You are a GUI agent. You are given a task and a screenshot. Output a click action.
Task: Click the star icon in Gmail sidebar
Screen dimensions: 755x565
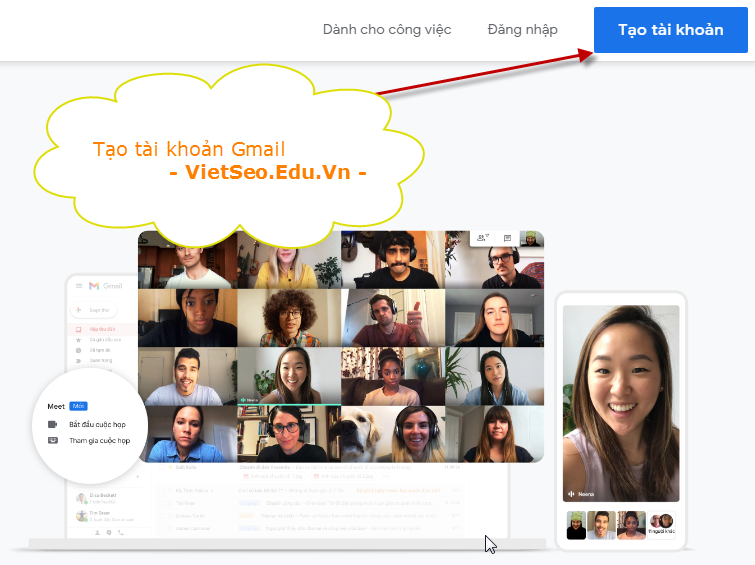[79, 340]
